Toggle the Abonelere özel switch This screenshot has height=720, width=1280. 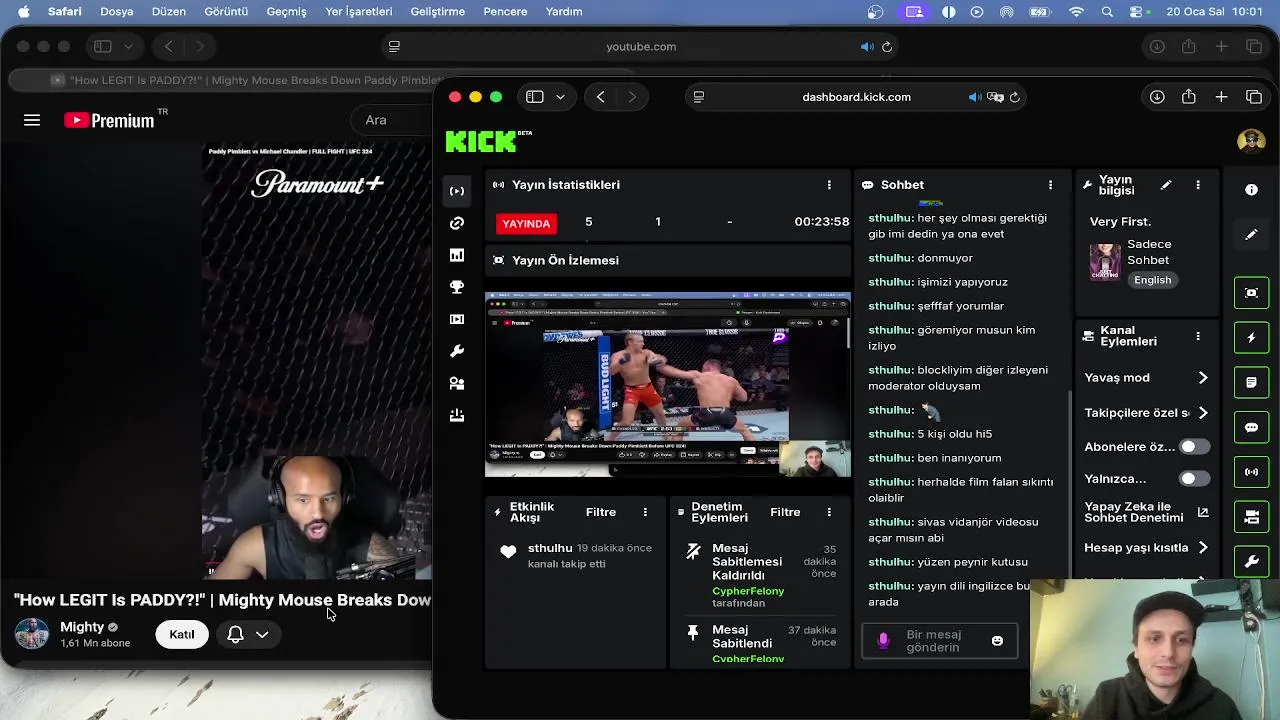pos(1194,447)
